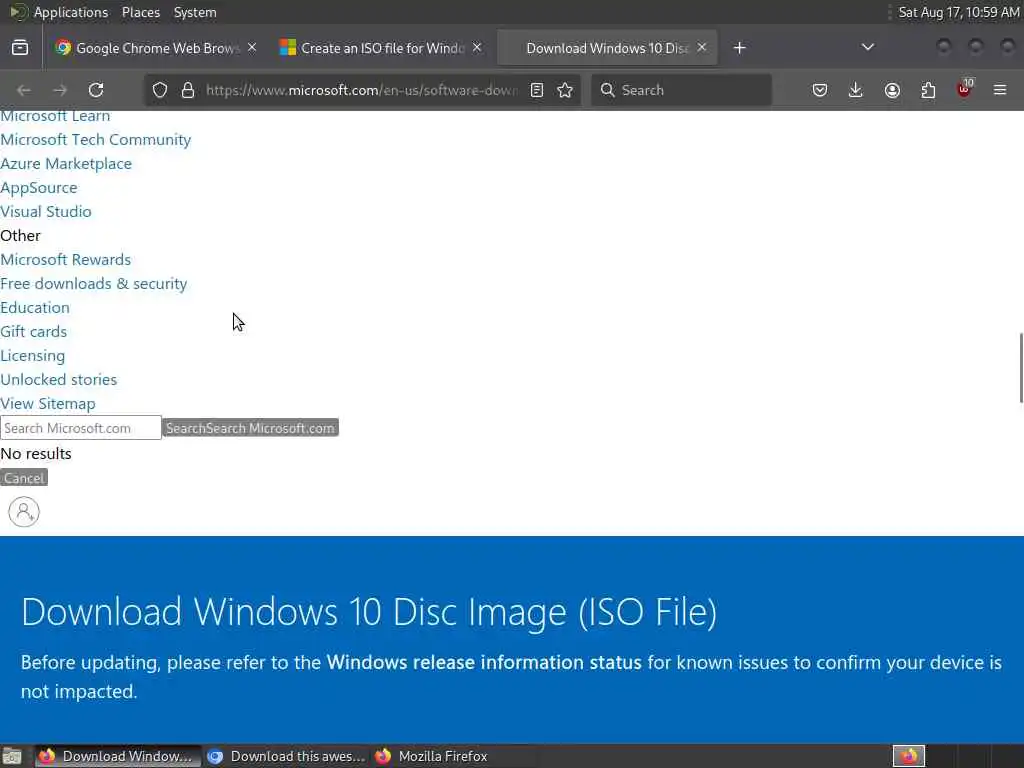
Task: Expand the list all tabs chevron
Action: (868, 47)
